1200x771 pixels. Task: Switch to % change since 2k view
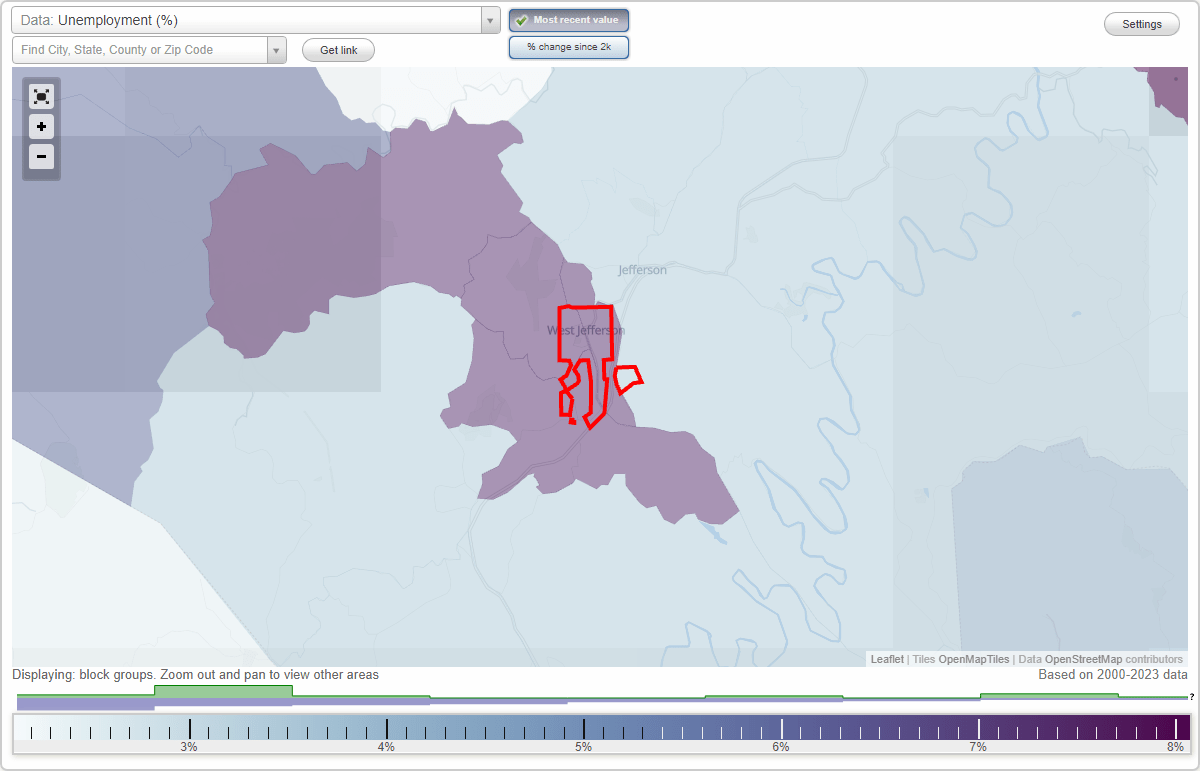click(x=569, y=46)
